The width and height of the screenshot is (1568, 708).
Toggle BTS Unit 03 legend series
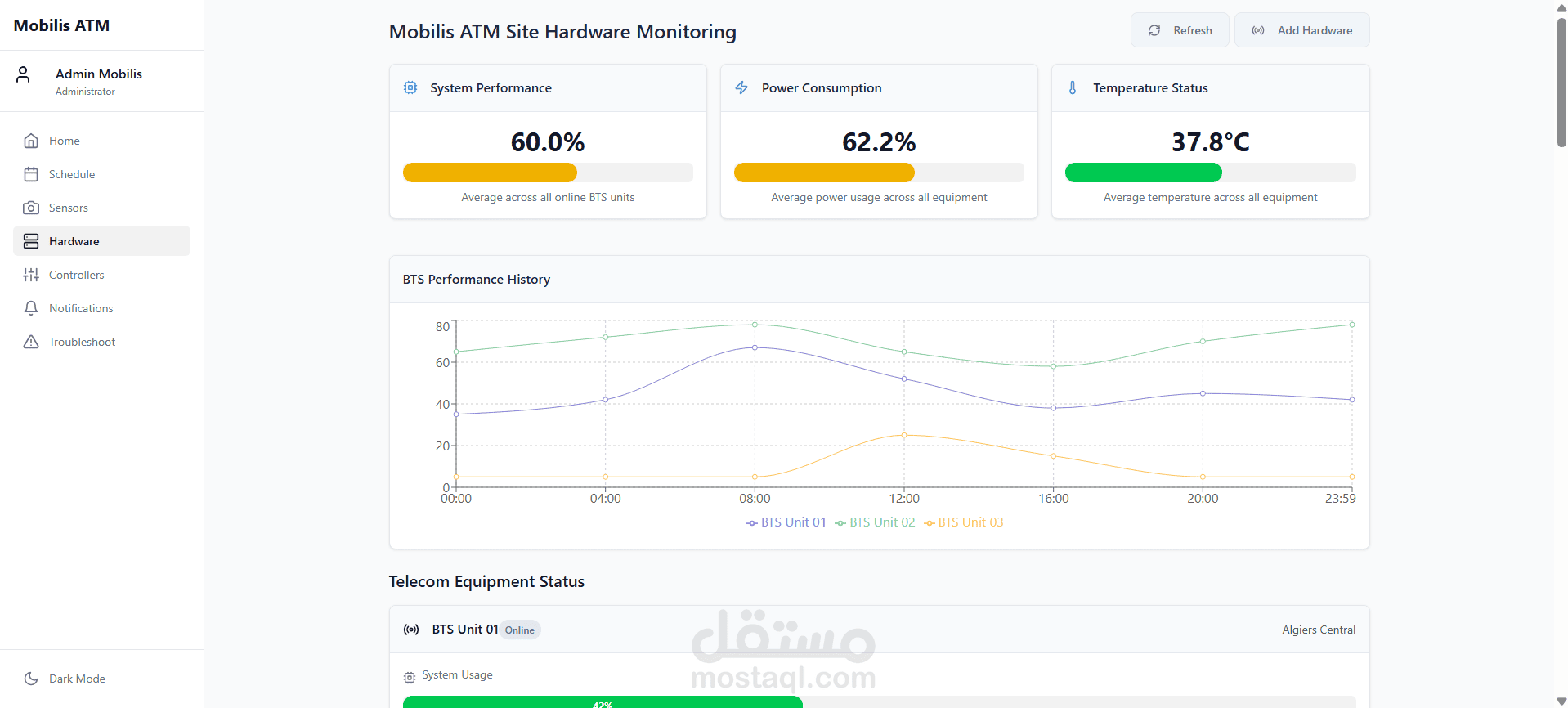pyautogui.click(x=963, y=522)
